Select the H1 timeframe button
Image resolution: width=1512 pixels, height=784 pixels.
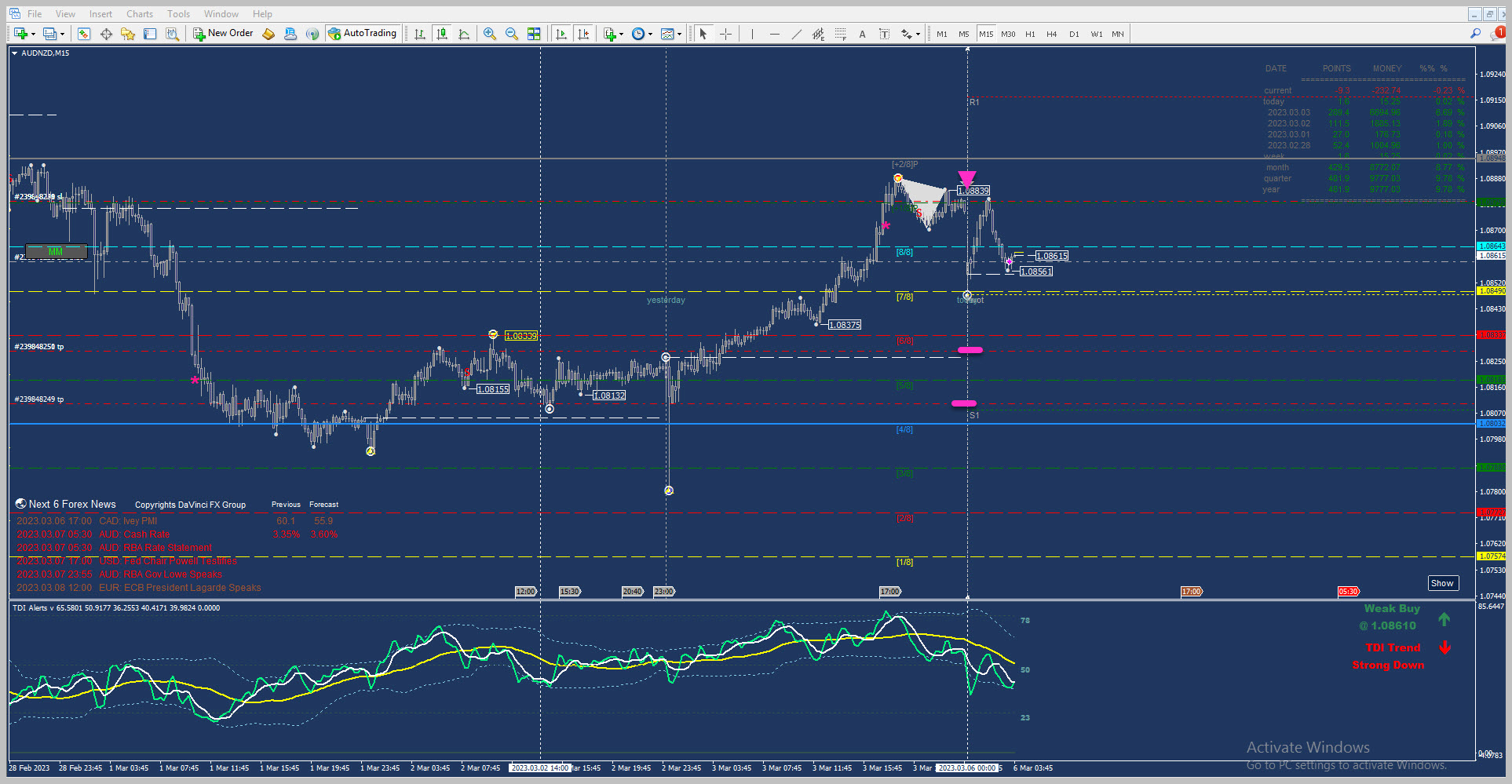click(1030, 34)
